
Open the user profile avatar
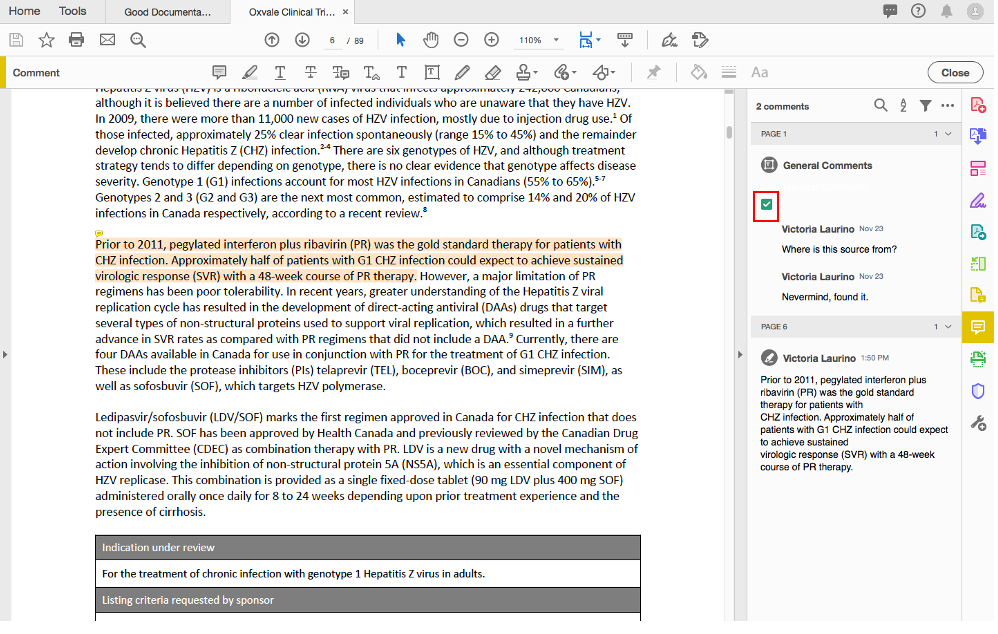pyautogui.click(x=975, y=11)
